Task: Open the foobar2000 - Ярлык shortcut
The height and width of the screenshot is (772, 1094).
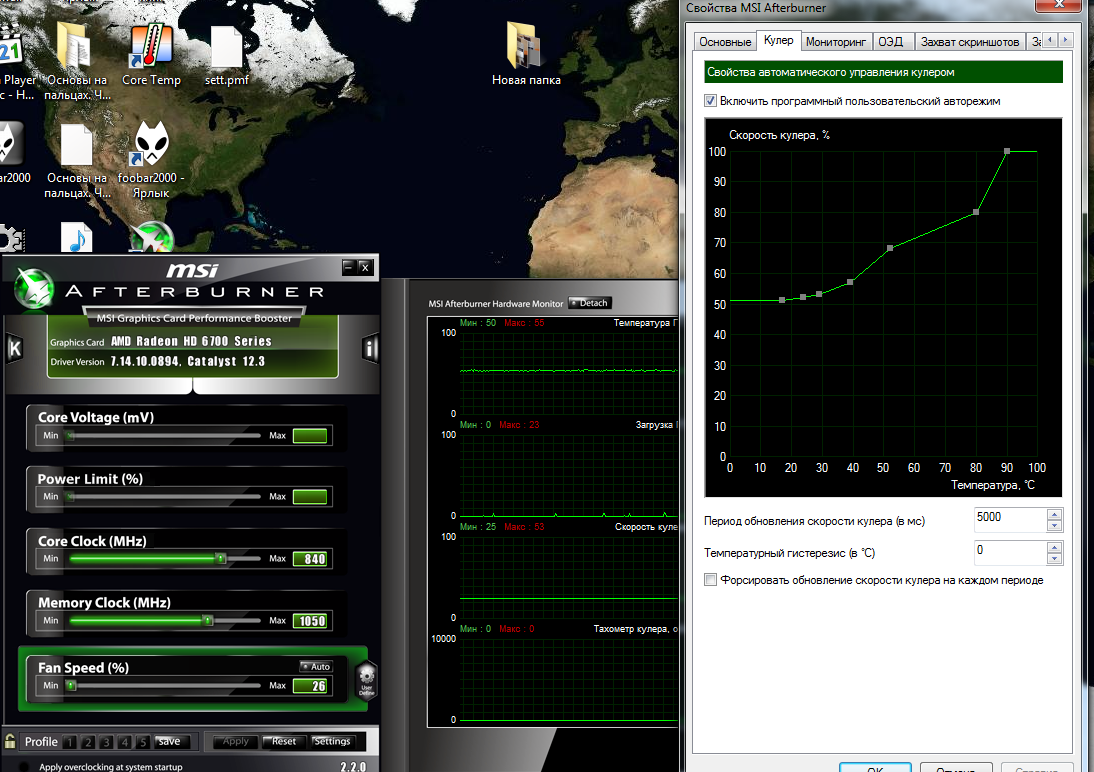Action: click(x=151, y=160)
